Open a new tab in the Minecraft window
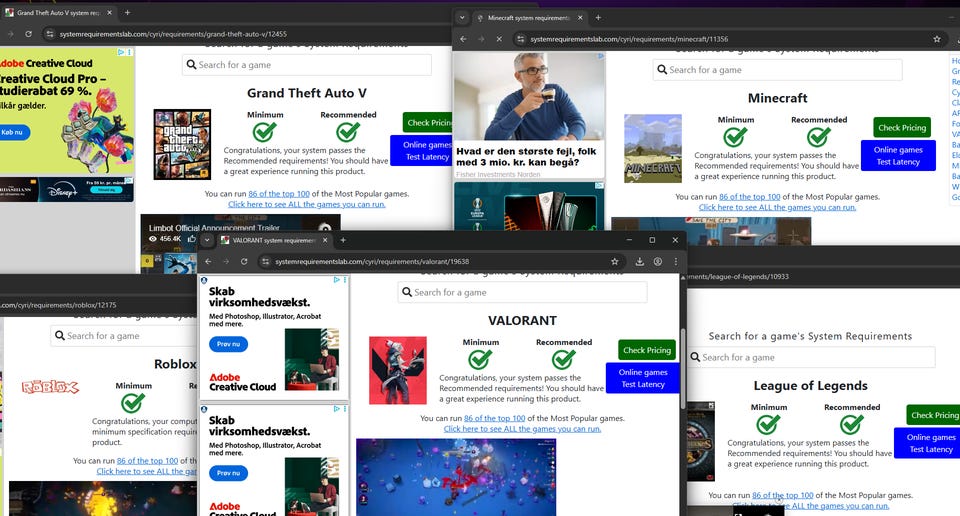The image size is (960, 516). (x=598, y=18)
